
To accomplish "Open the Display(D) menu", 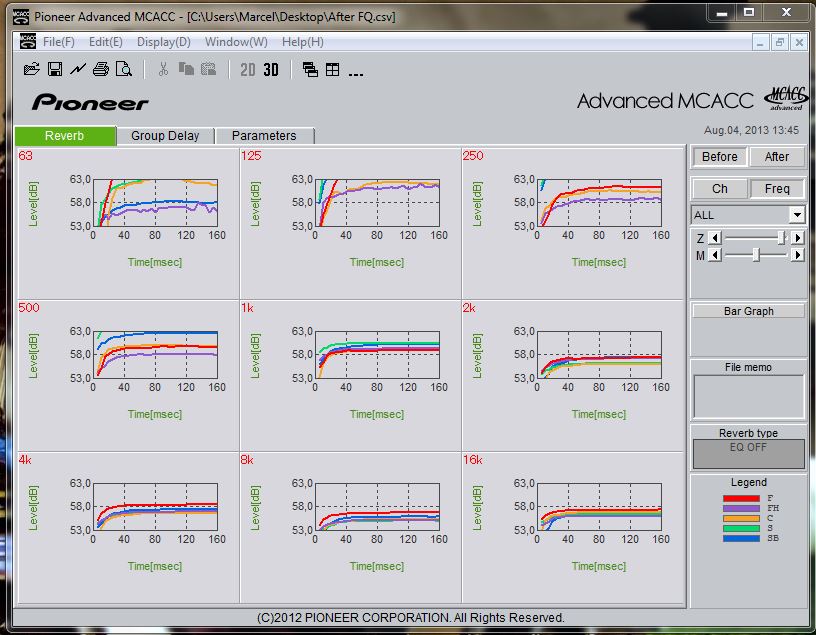I will coord(163,42).
